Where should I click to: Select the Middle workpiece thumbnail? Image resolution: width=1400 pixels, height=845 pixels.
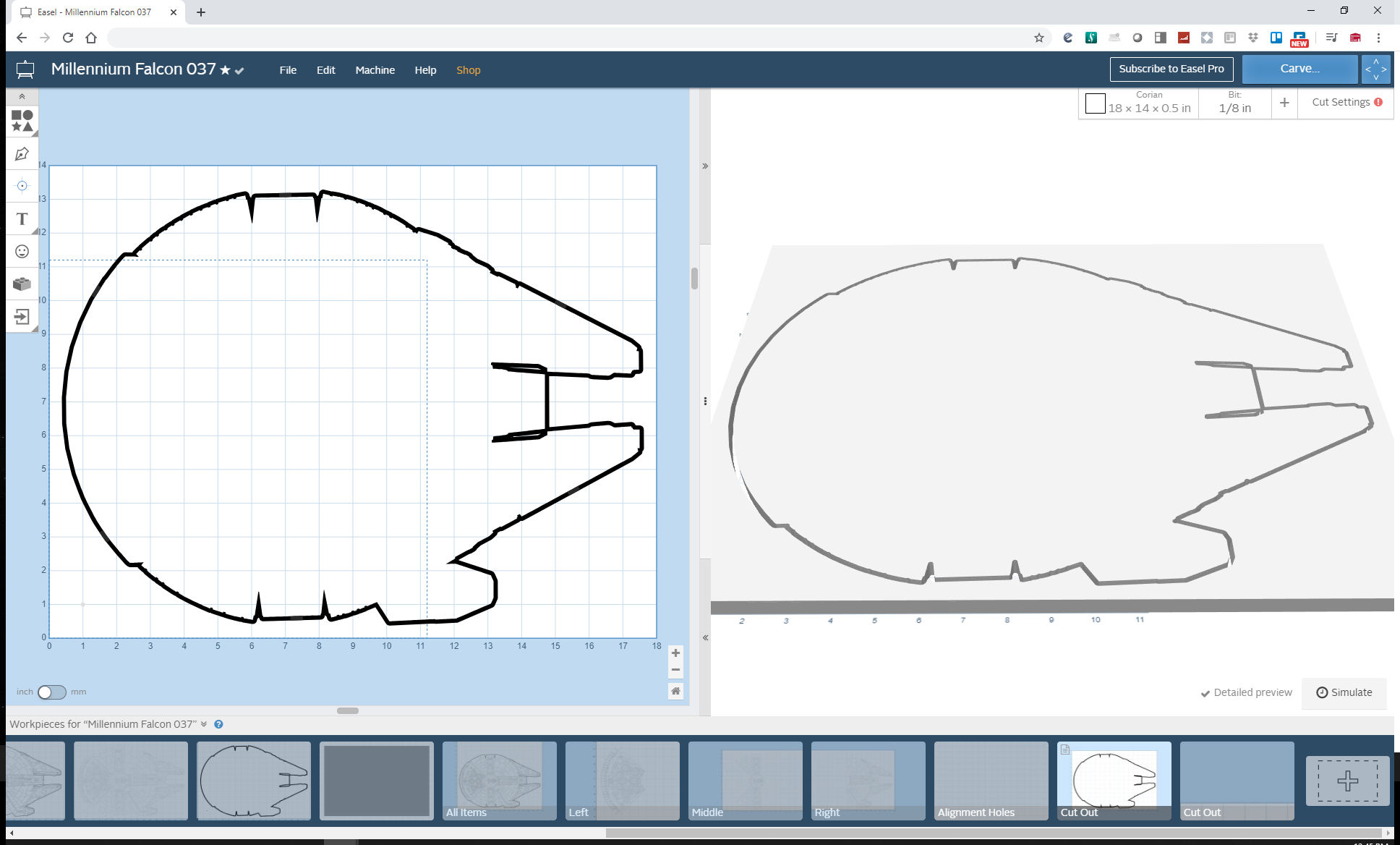pyautogui.click(x=746, y=781)
